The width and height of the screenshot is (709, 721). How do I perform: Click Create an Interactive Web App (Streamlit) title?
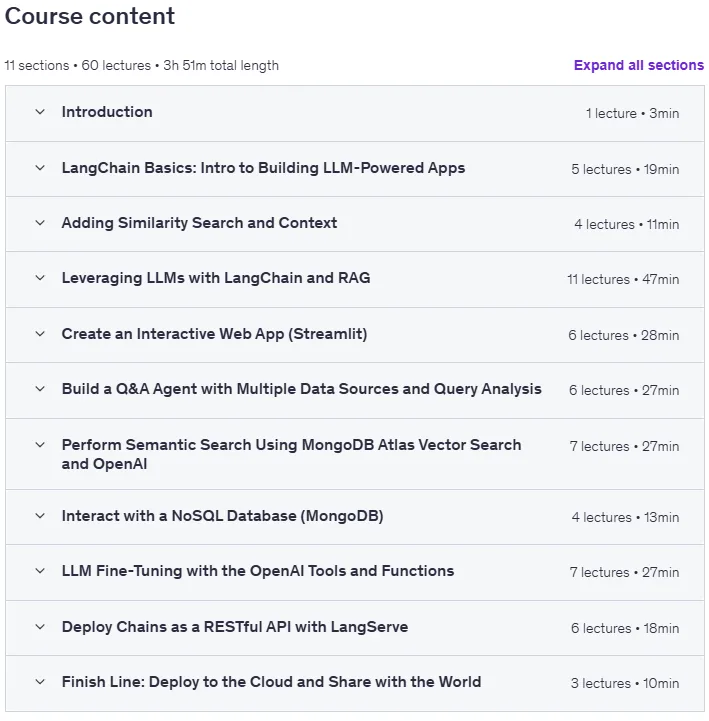[214, 334]
